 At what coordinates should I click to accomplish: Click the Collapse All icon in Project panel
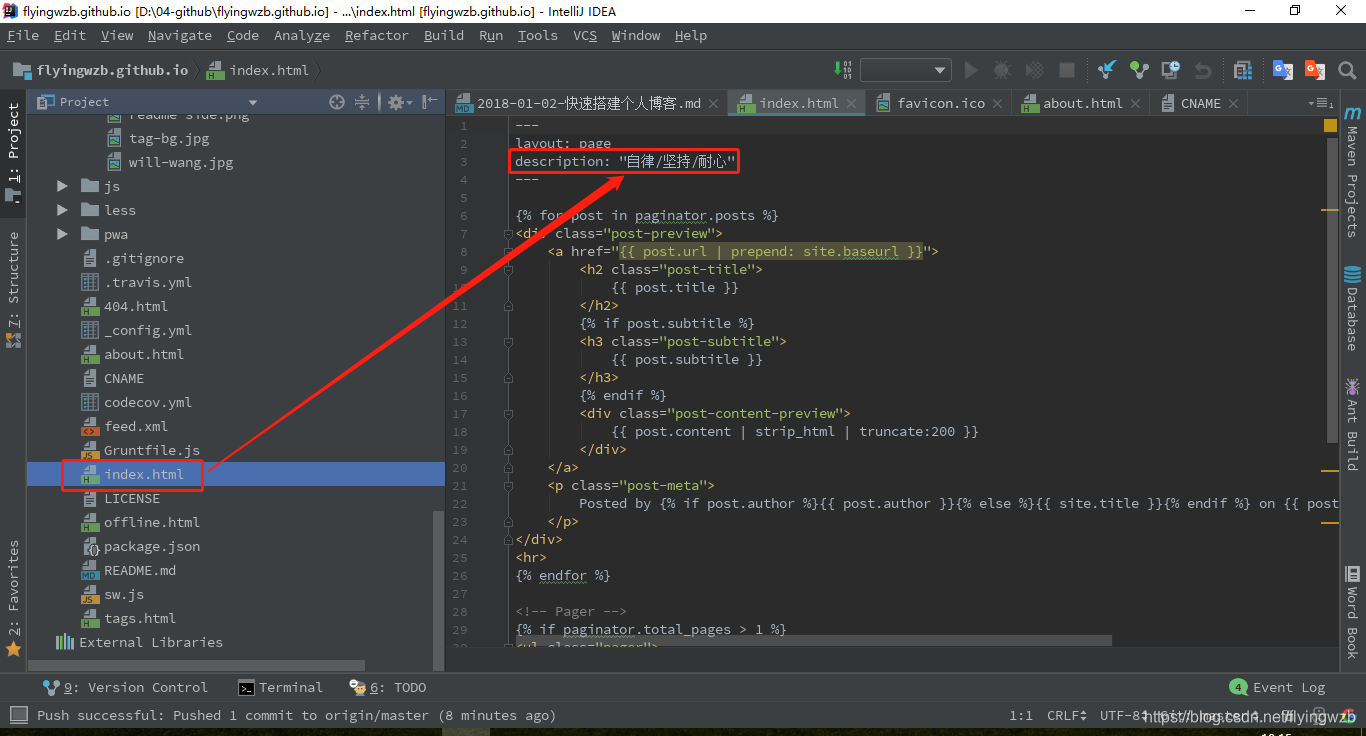[x=362, y=102]
